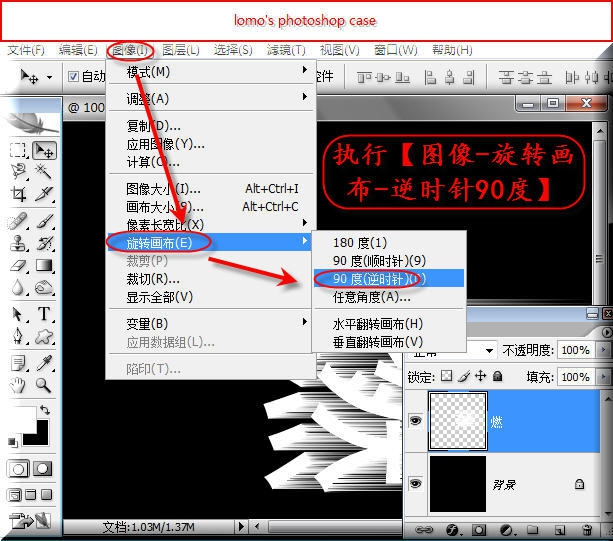This screenshot has width=613, height=541.
Task: Select the Blur tool
Action: 18,288
